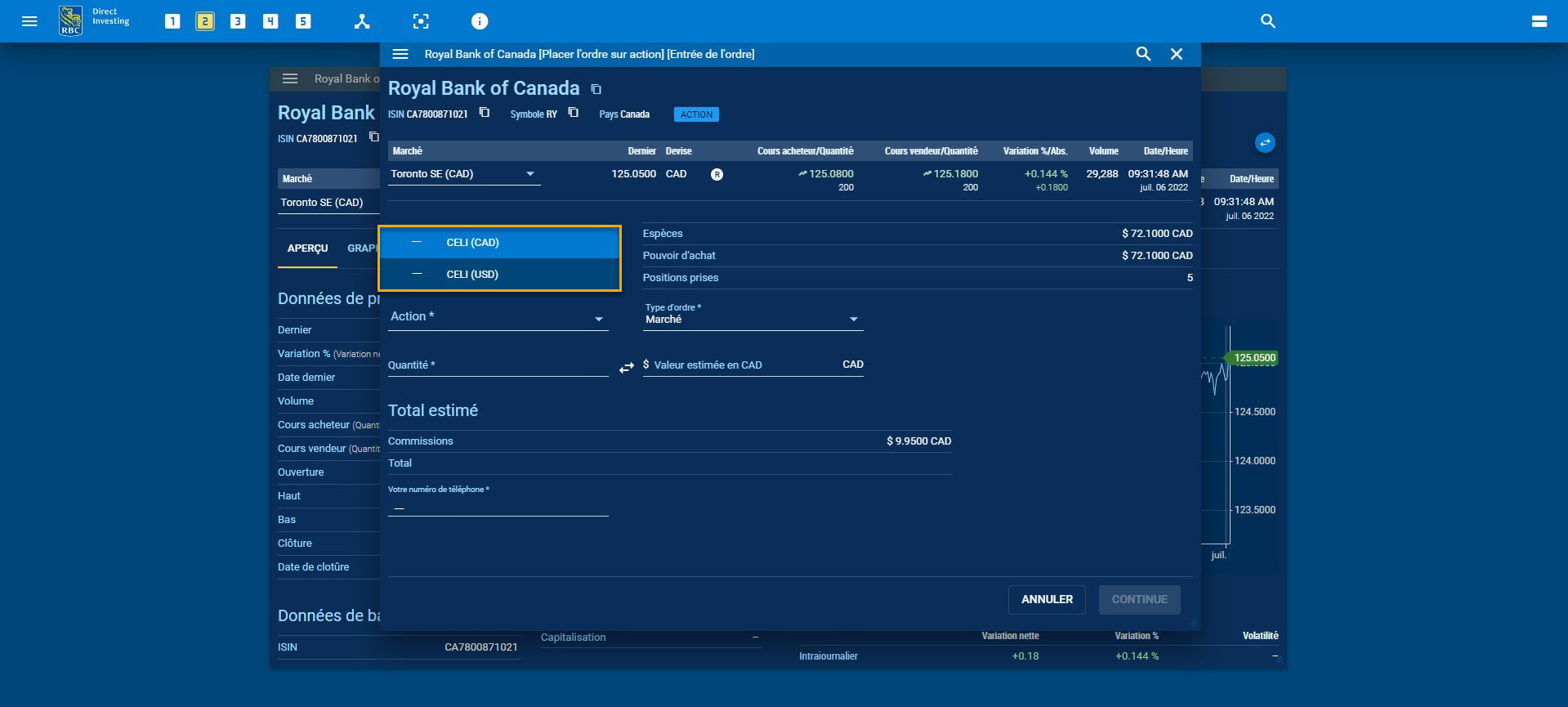Image resolution: width=1568 pixels, height=707 pixels.
Task: Open the main hamburger menu in top bar
Action: (x=29, y=21)
